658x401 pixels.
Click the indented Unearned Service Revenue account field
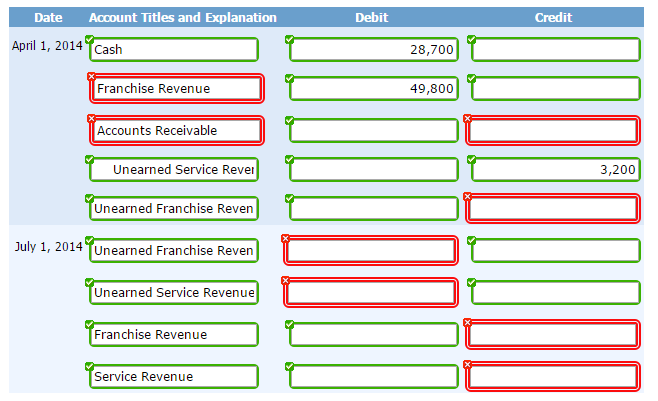[x=174, y=169]
